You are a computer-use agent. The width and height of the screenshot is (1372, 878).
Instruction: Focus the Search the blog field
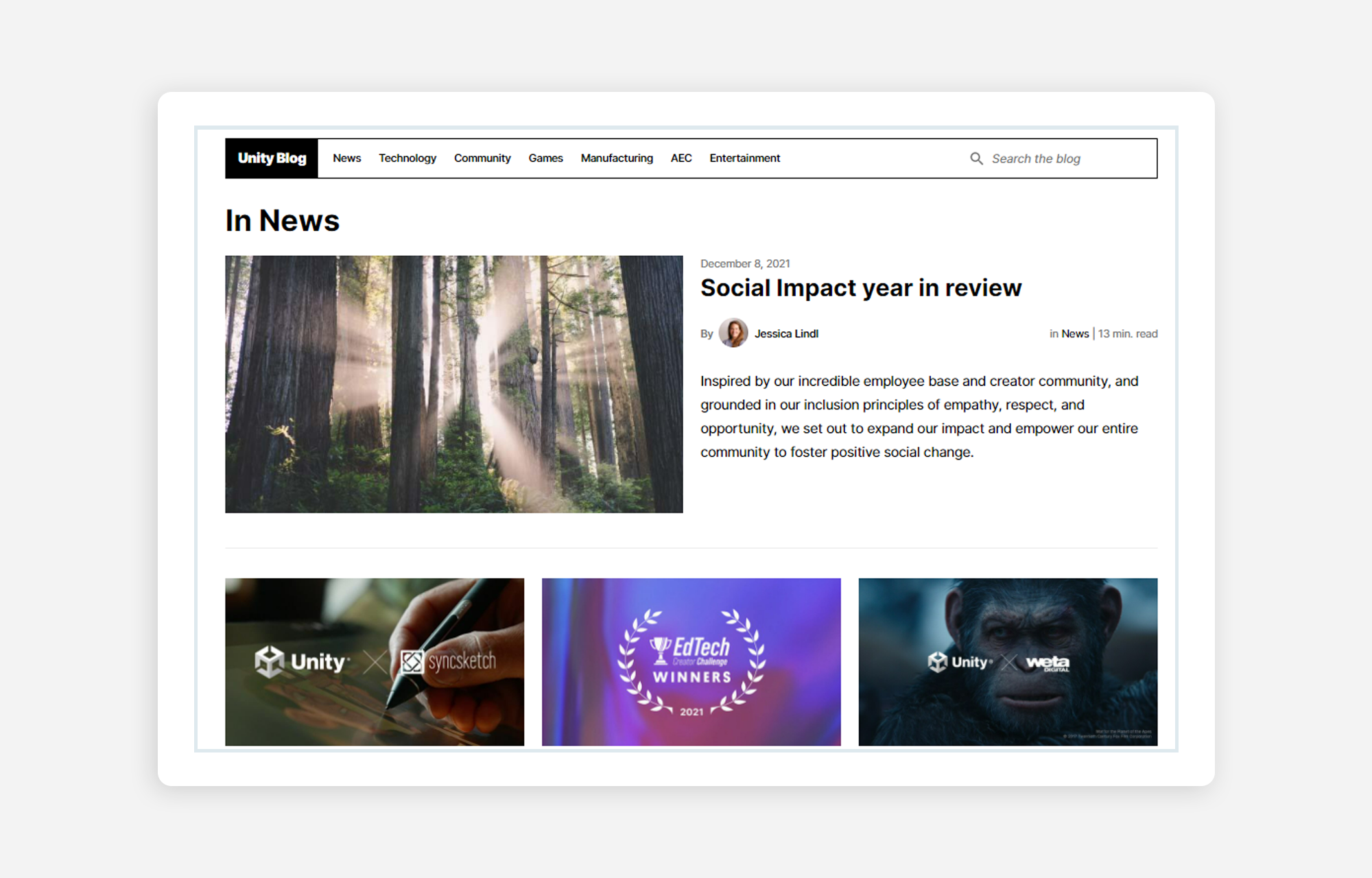tap(1060, 158)
